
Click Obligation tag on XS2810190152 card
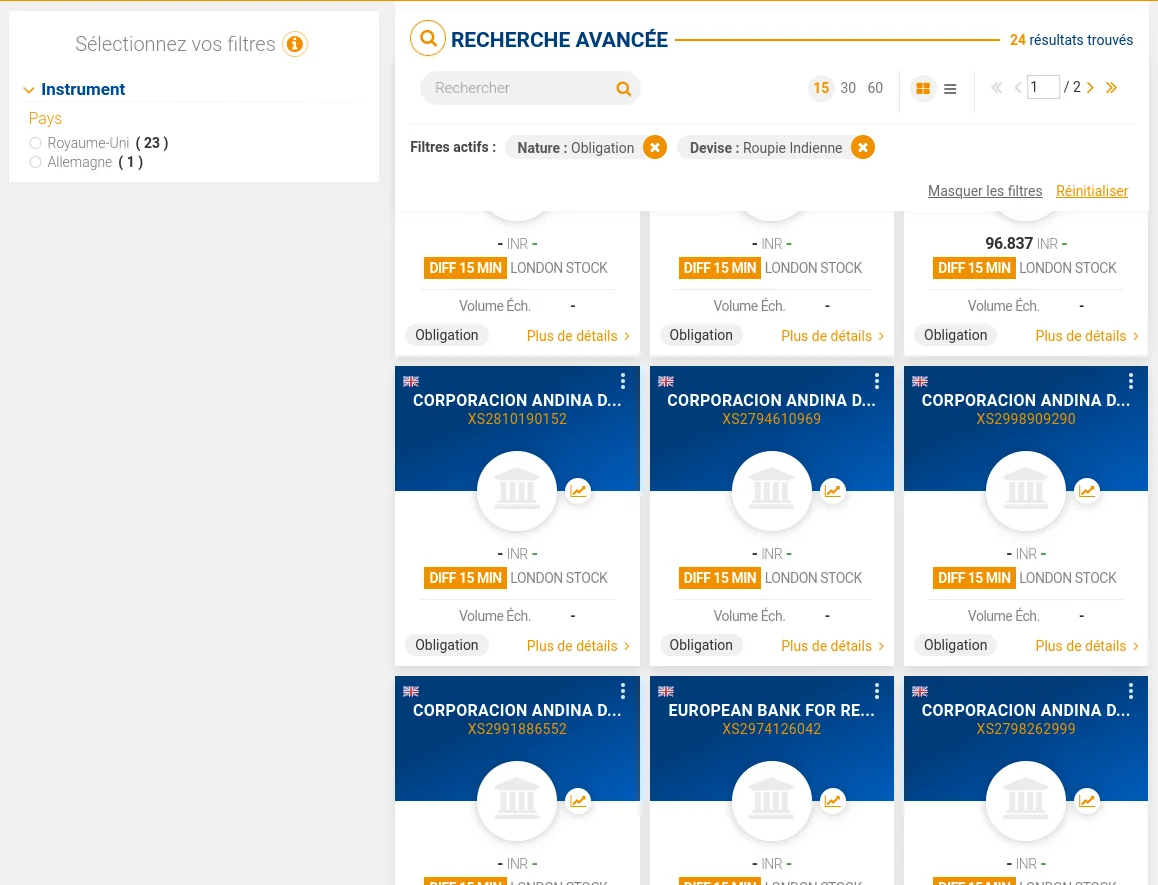[x=447, y=645]
